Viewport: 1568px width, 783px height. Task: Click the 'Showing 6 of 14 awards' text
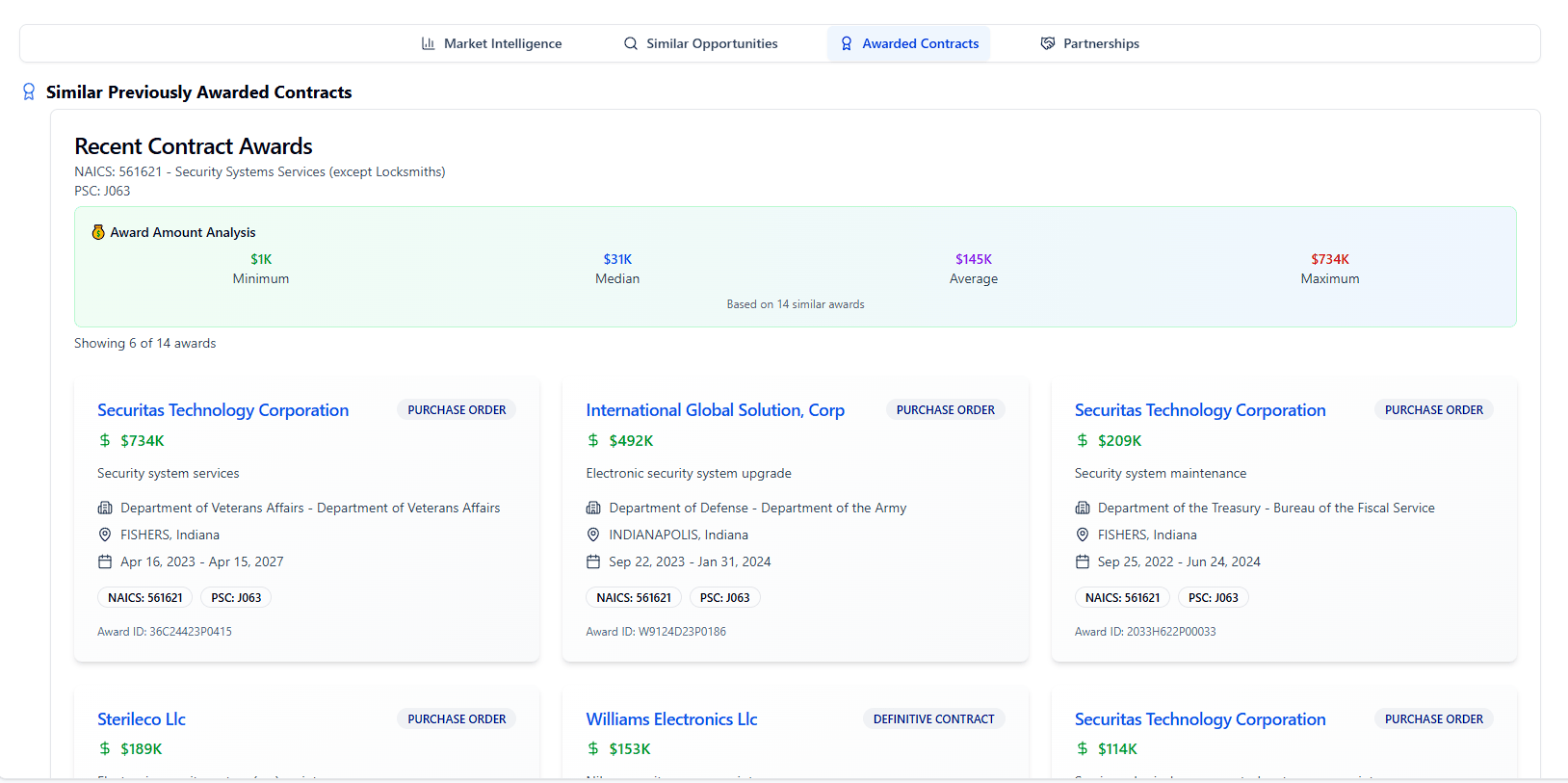click(x=145, y=343)
